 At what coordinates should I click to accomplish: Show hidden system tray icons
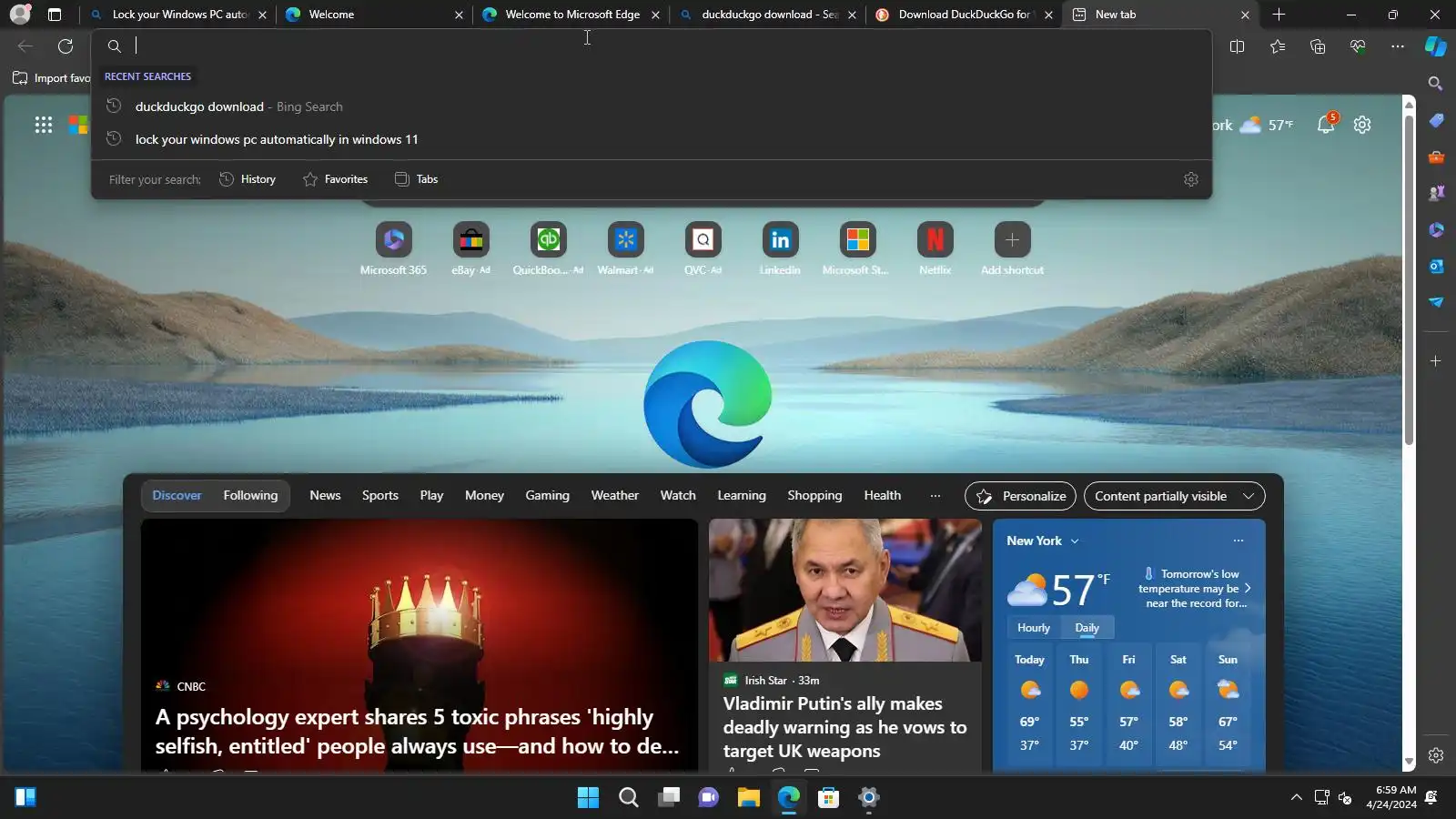pos(1296,798)
